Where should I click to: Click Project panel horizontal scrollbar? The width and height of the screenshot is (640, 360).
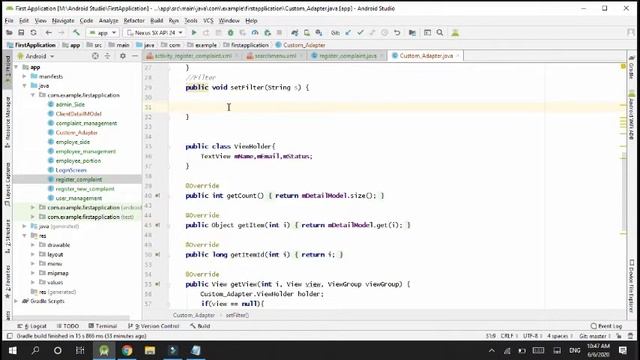(x=71, y=317)
